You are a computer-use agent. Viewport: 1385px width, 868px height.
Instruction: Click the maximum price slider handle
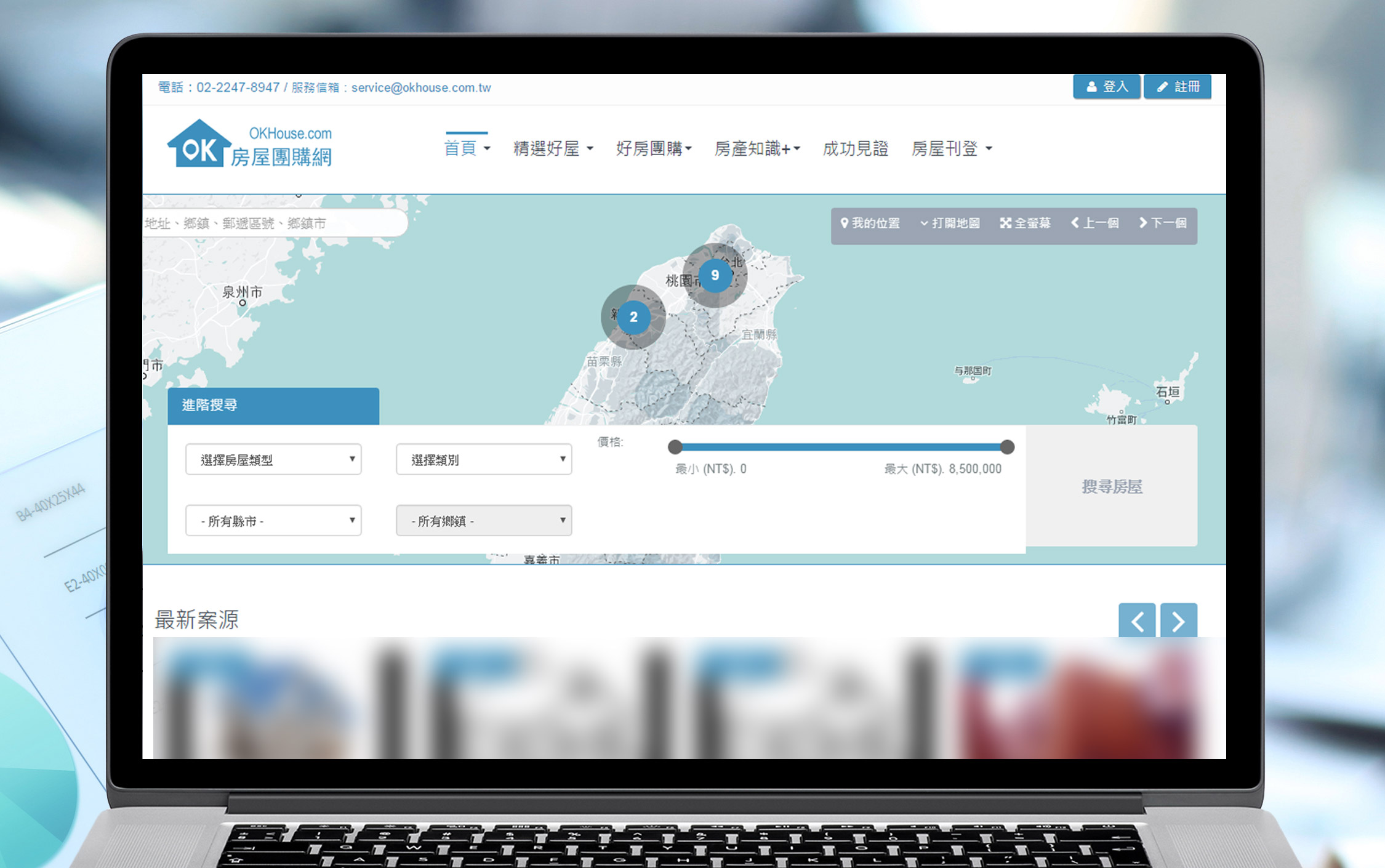(x=1007, y=447)
